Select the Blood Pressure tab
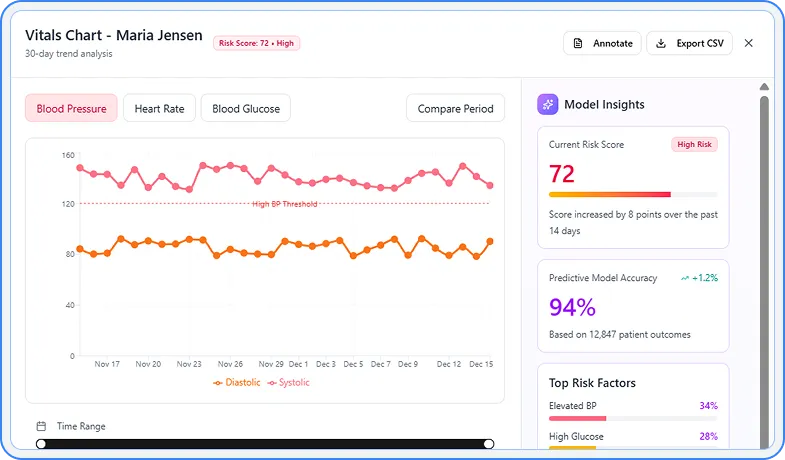This screenshot has width=785, height=460. 71,108
